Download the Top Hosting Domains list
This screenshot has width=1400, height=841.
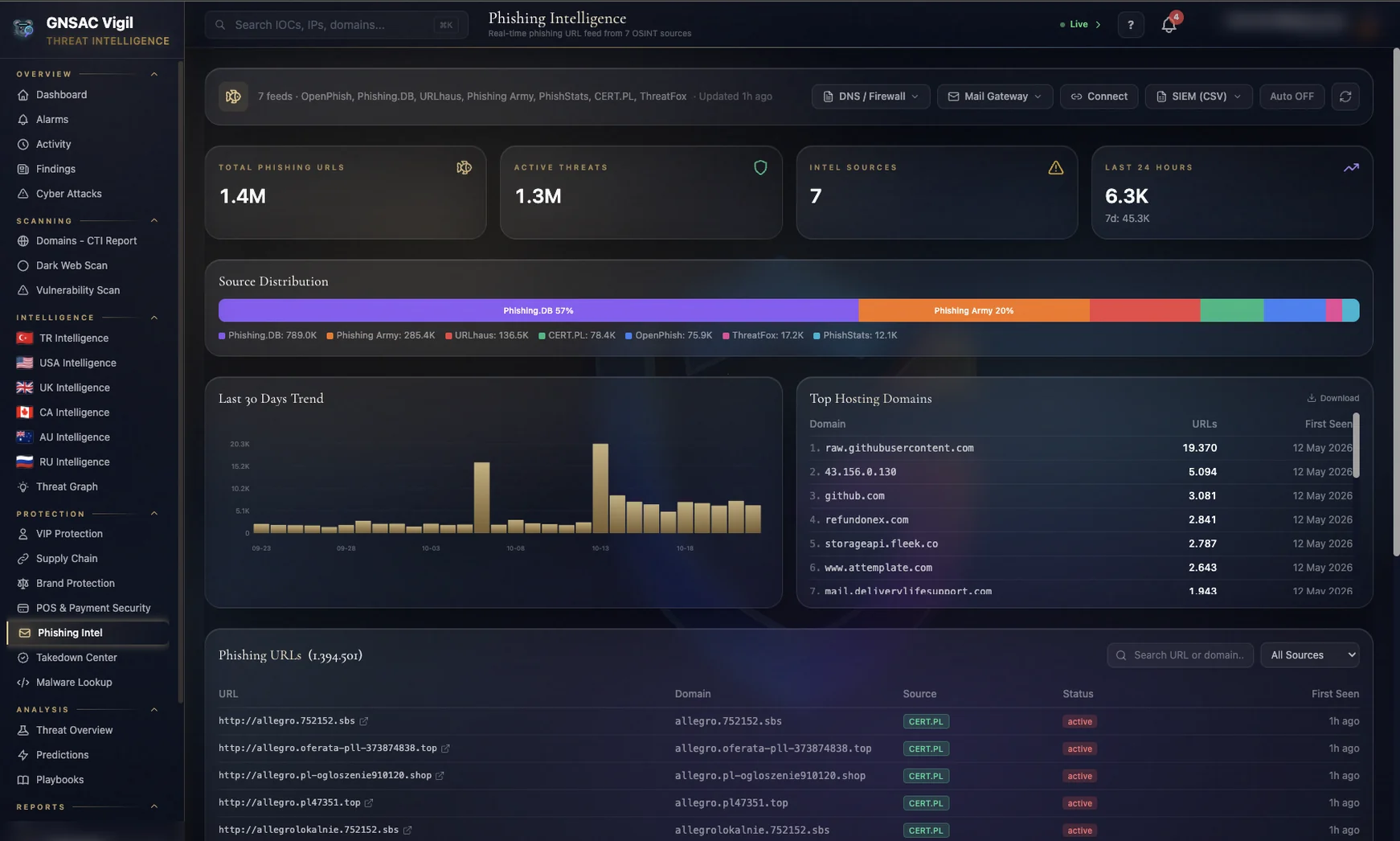[x=1332, y=398]
